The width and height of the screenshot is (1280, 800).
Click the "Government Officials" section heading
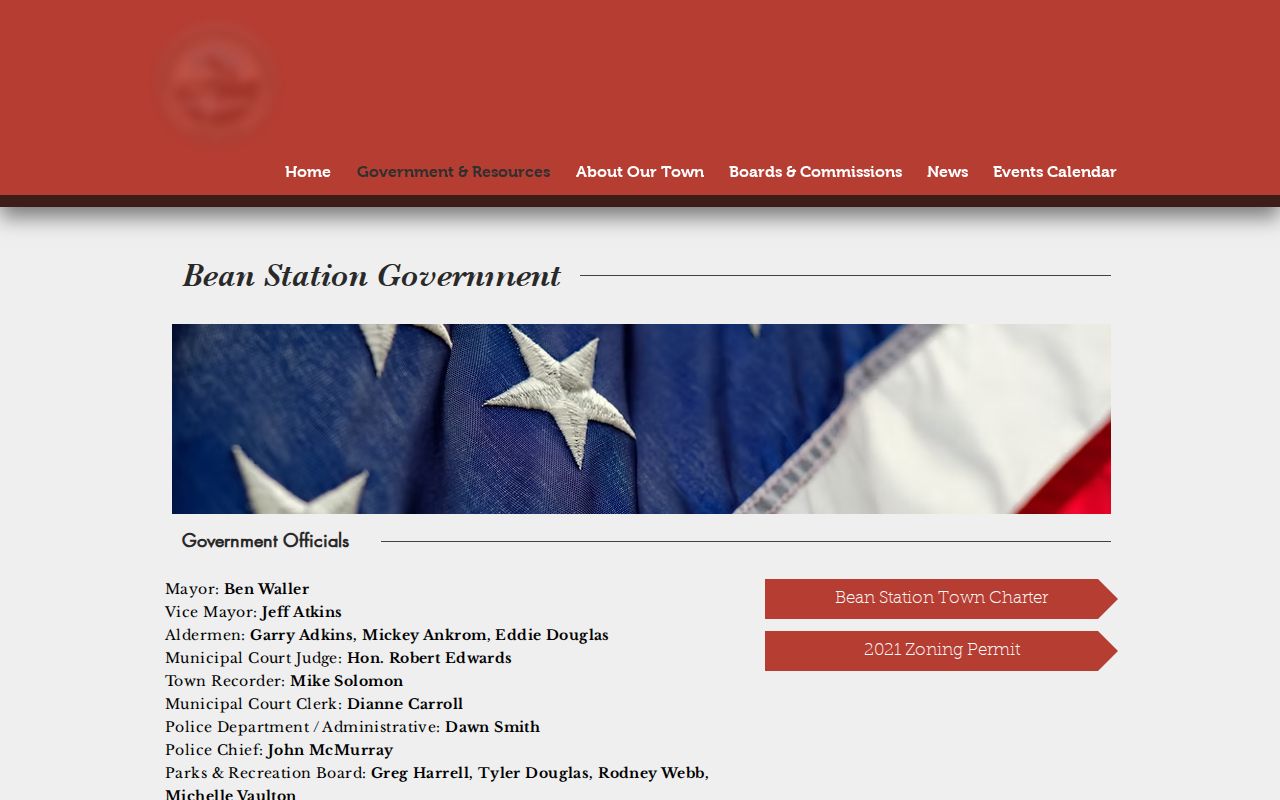coord(265,541)
